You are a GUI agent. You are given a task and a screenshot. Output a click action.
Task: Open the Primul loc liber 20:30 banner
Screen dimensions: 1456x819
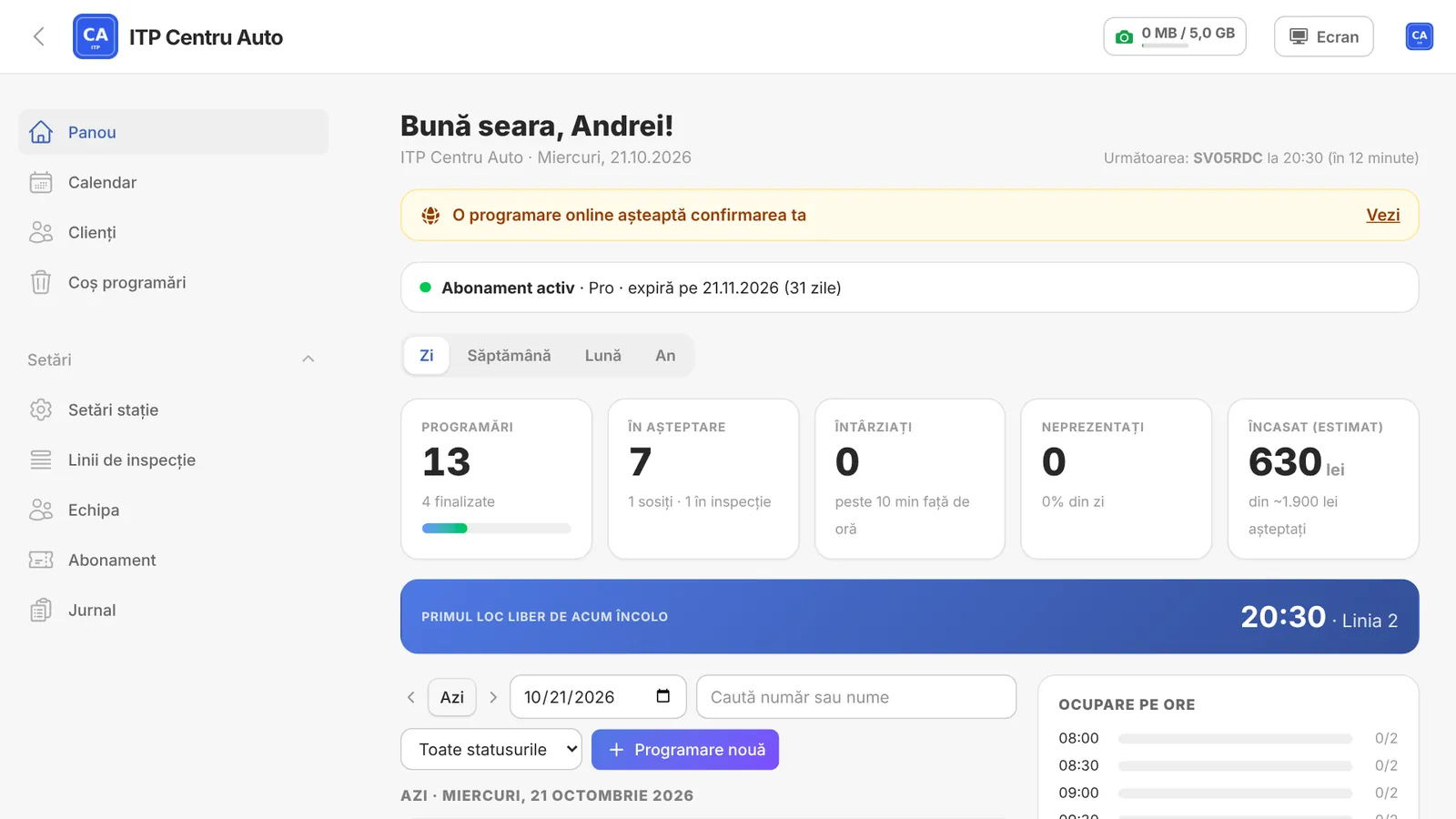pos(910,617)
